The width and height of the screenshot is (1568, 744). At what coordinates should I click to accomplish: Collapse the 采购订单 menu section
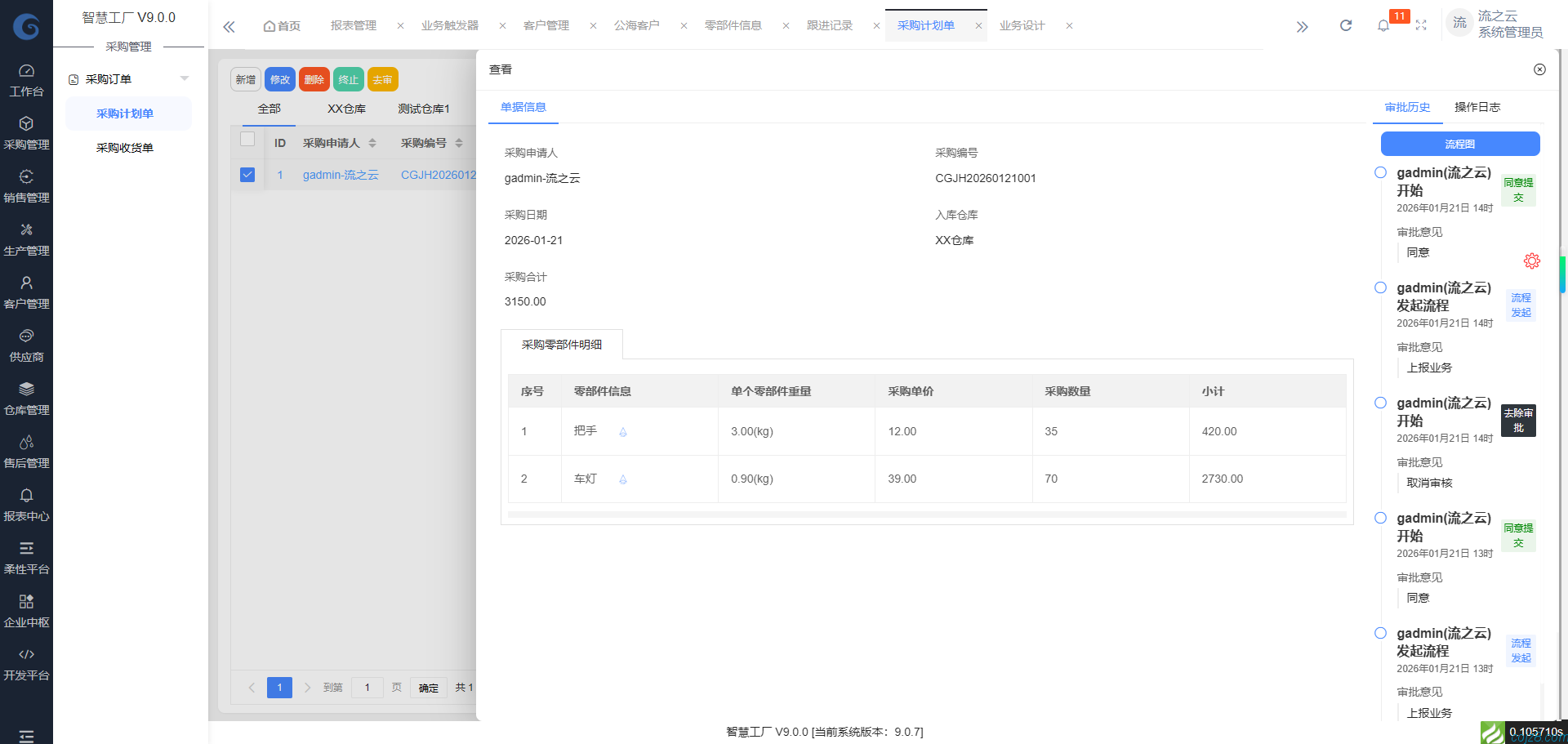[185, 78]
